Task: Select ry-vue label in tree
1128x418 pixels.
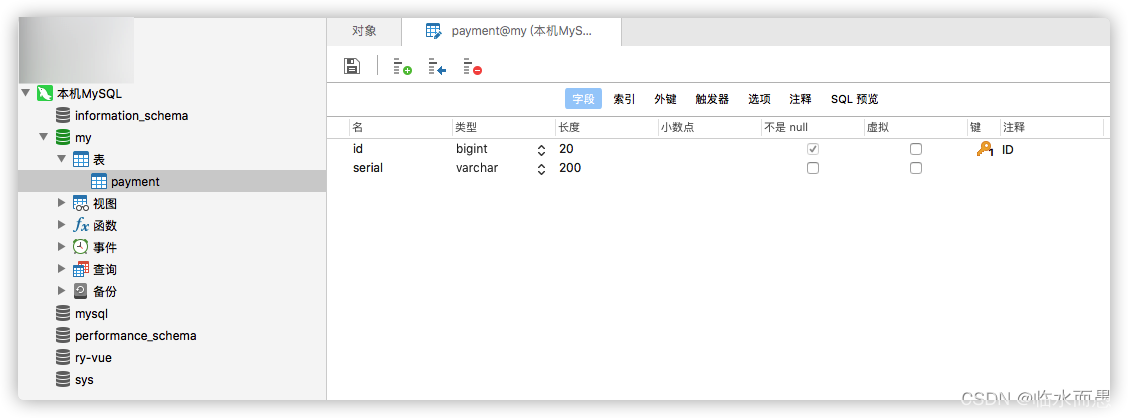Action: pyautogui.click(x=94, y=358)
